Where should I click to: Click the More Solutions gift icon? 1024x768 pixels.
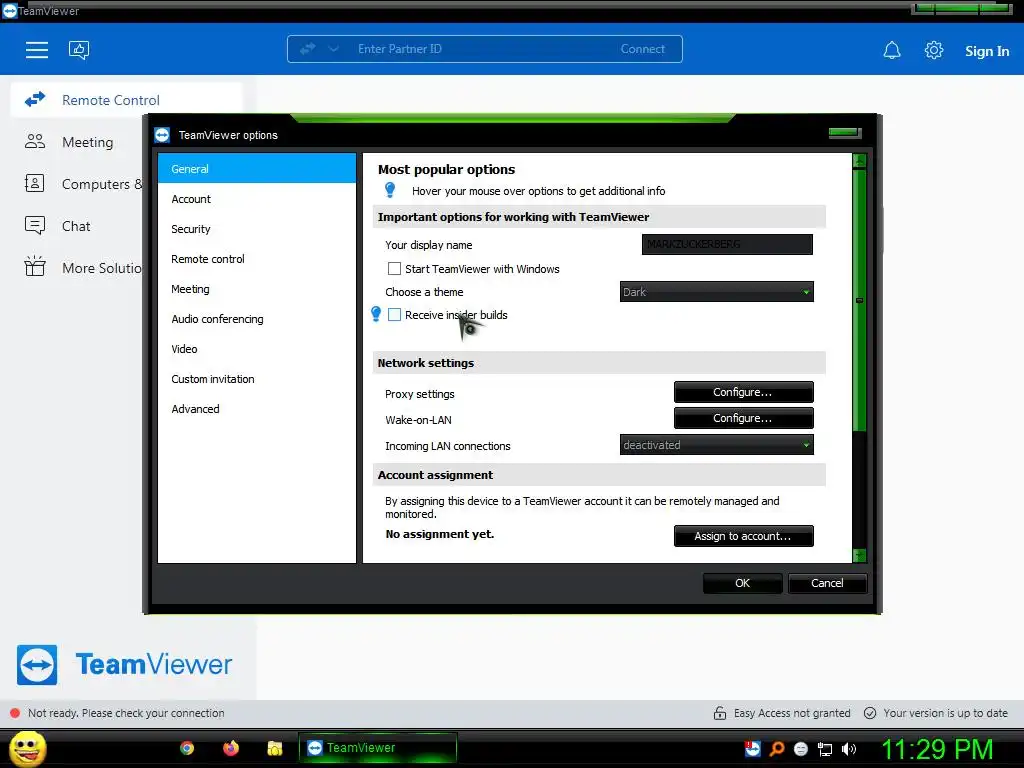(x=35, y=266)
